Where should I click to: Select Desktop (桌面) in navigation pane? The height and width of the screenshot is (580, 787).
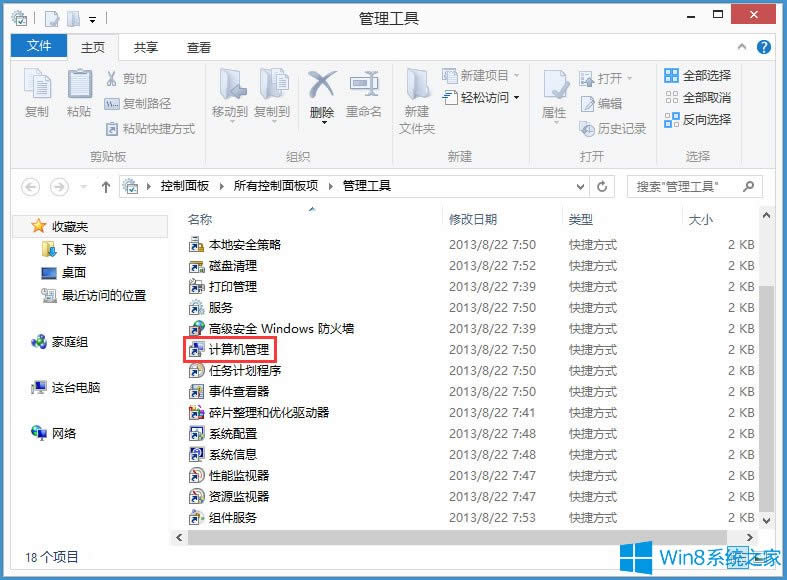64,272
